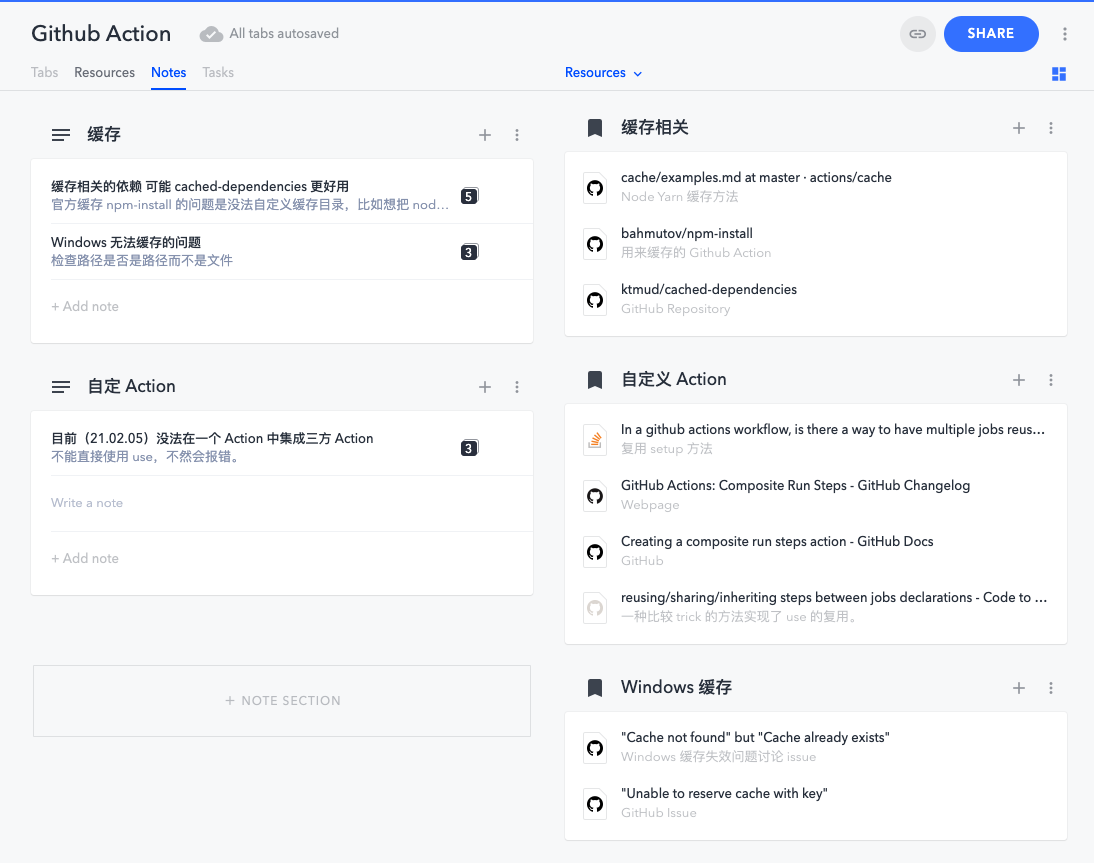Open reusing/sharing/inheriting steps between jobs link
Image resolution: width=1094 pixels, height=863 pixels.
click(x=834, y=597)
